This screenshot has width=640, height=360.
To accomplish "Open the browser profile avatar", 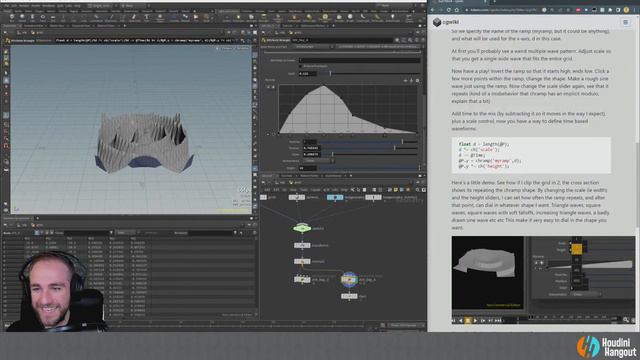I will tap(626, 10).
